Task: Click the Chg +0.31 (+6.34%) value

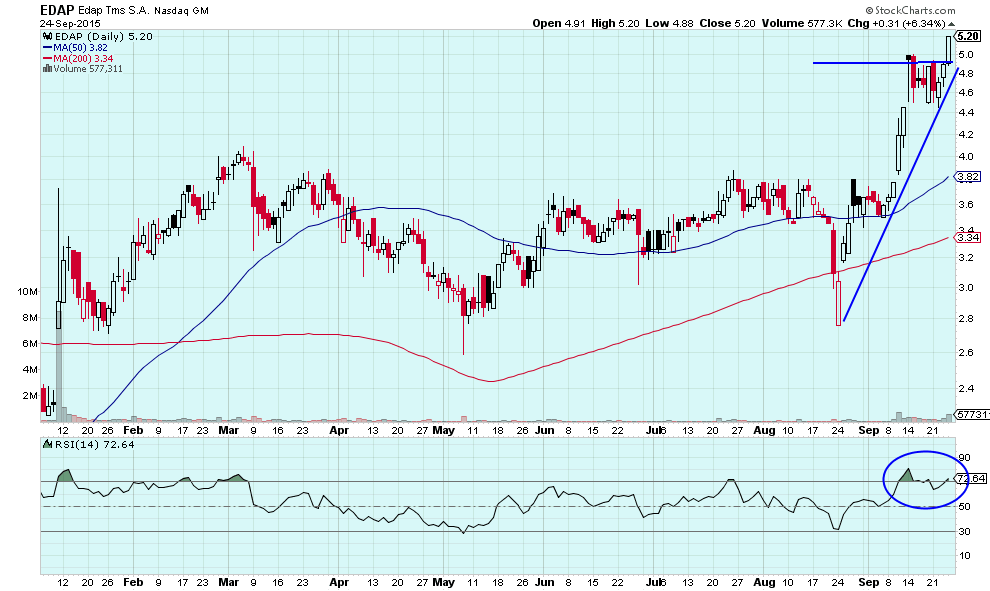Action: [896, 23]
